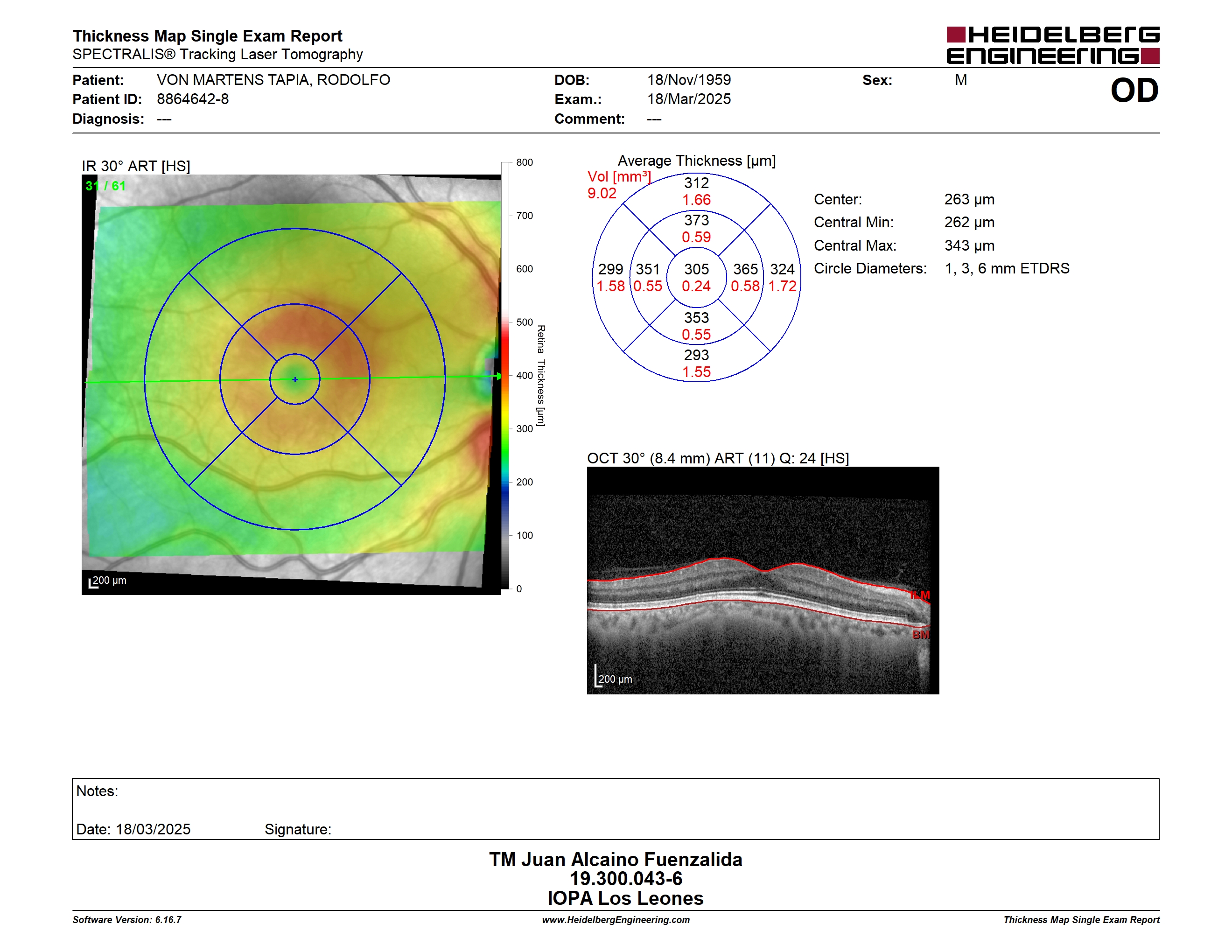Click the IR 30° ART [HS] label
The width and height of the screenshot is (1232, 952).
pos(136,166)
